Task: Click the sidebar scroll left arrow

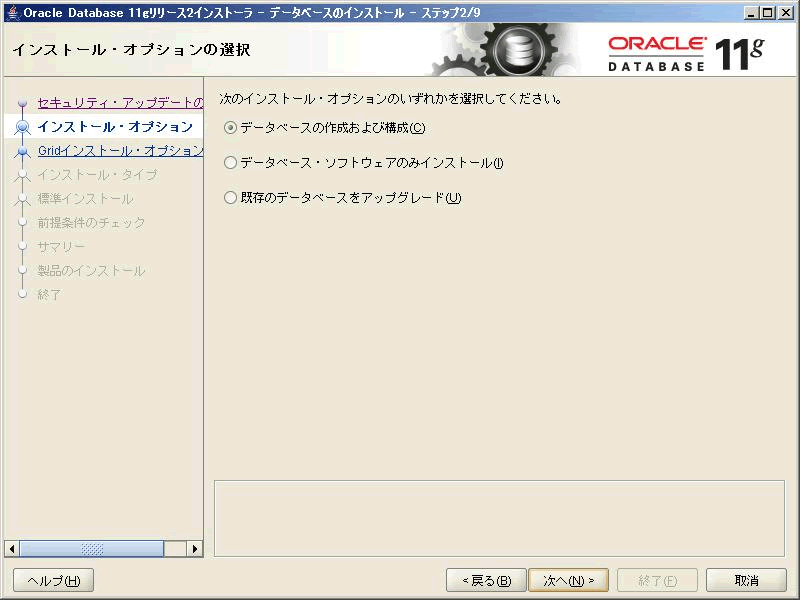Action: click(x=12, y=549)
